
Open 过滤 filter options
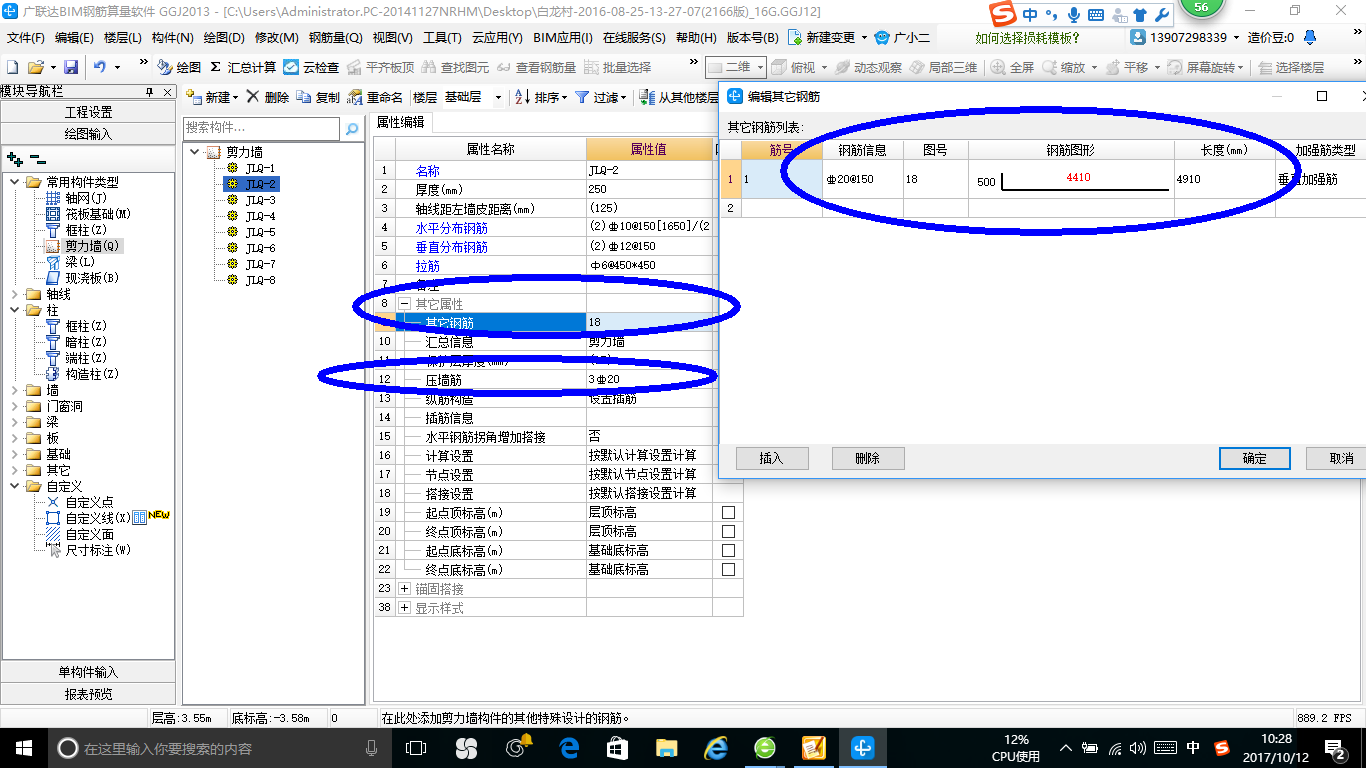[601, 97]
